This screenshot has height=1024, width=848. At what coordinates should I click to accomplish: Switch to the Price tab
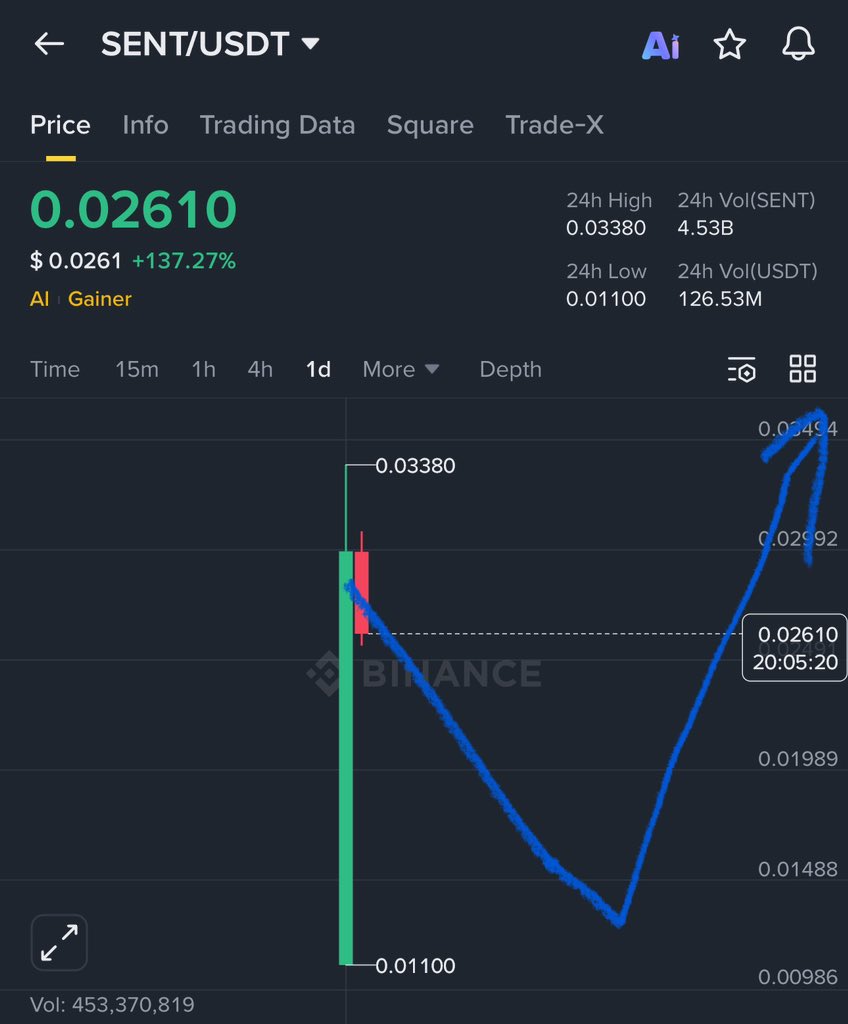click(x=60, y=125)
